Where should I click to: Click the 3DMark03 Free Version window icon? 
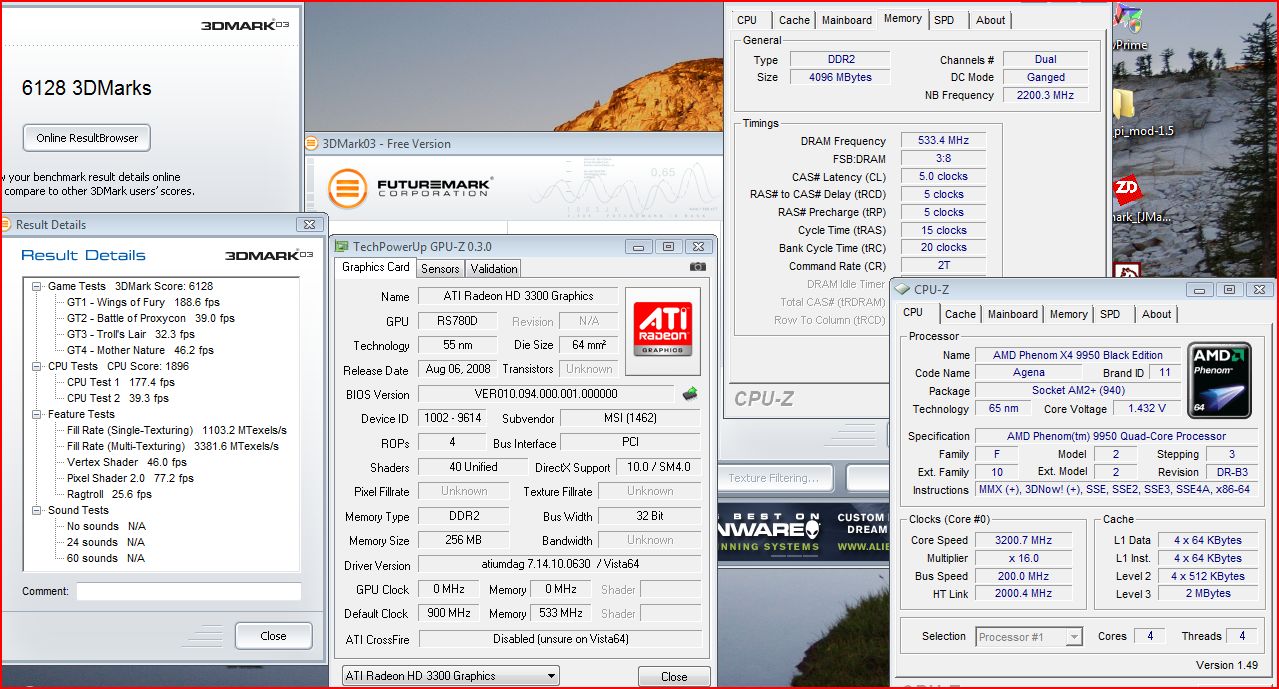313,143
